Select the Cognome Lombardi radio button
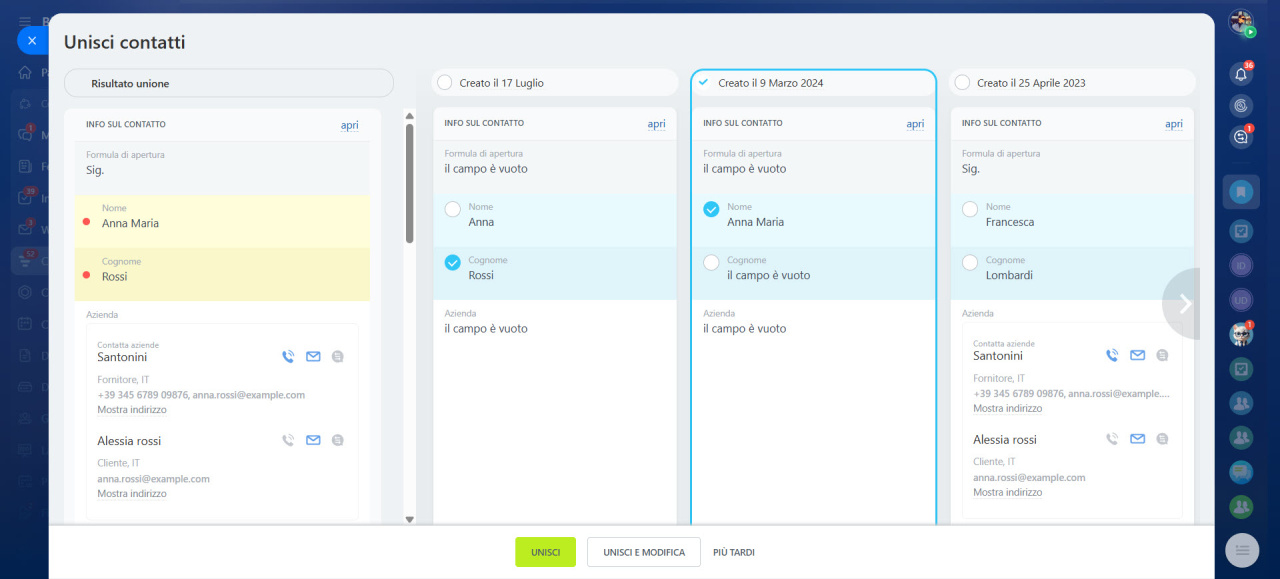 click(x=969, y=262)
